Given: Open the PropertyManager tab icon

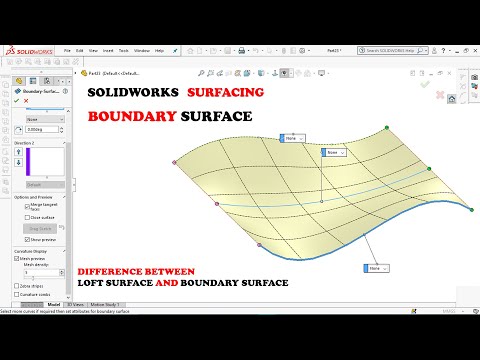Looking at the screenshot, I should (x=33, y=81).
